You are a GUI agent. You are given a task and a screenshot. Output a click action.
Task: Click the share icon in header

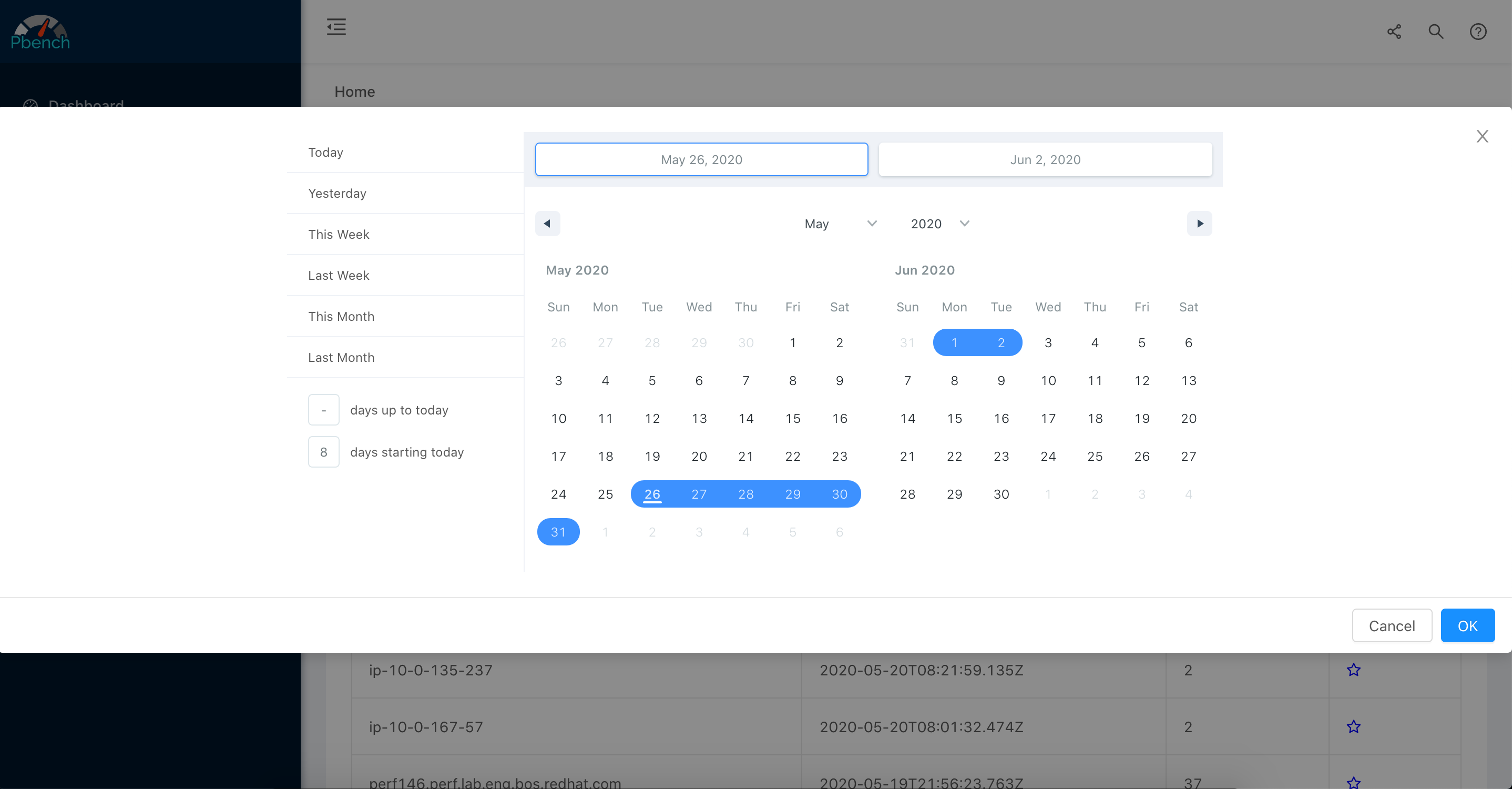click(x=1394, y=32)
